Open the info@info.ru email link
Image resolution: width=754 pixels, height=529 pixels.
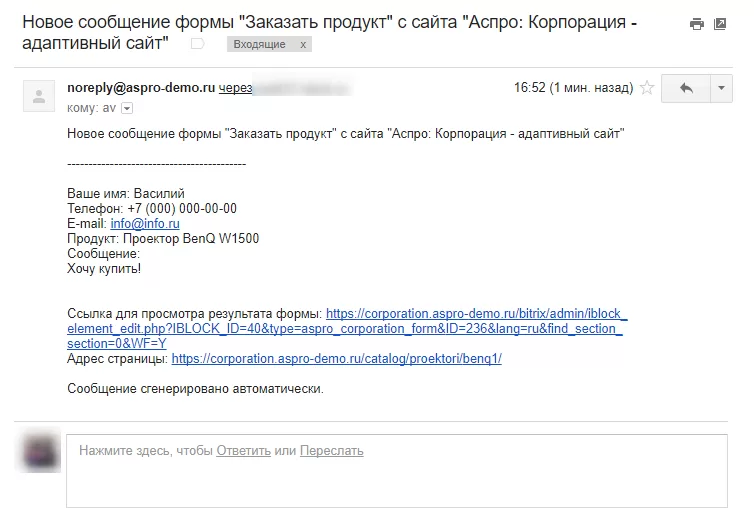click(x=145, y=224)
